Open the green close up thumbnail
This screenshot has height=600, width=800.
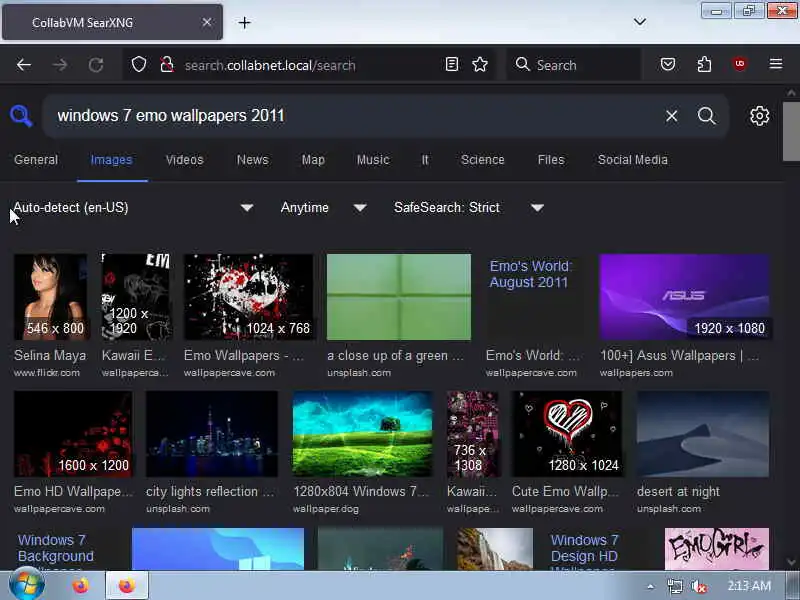[399, 296]
